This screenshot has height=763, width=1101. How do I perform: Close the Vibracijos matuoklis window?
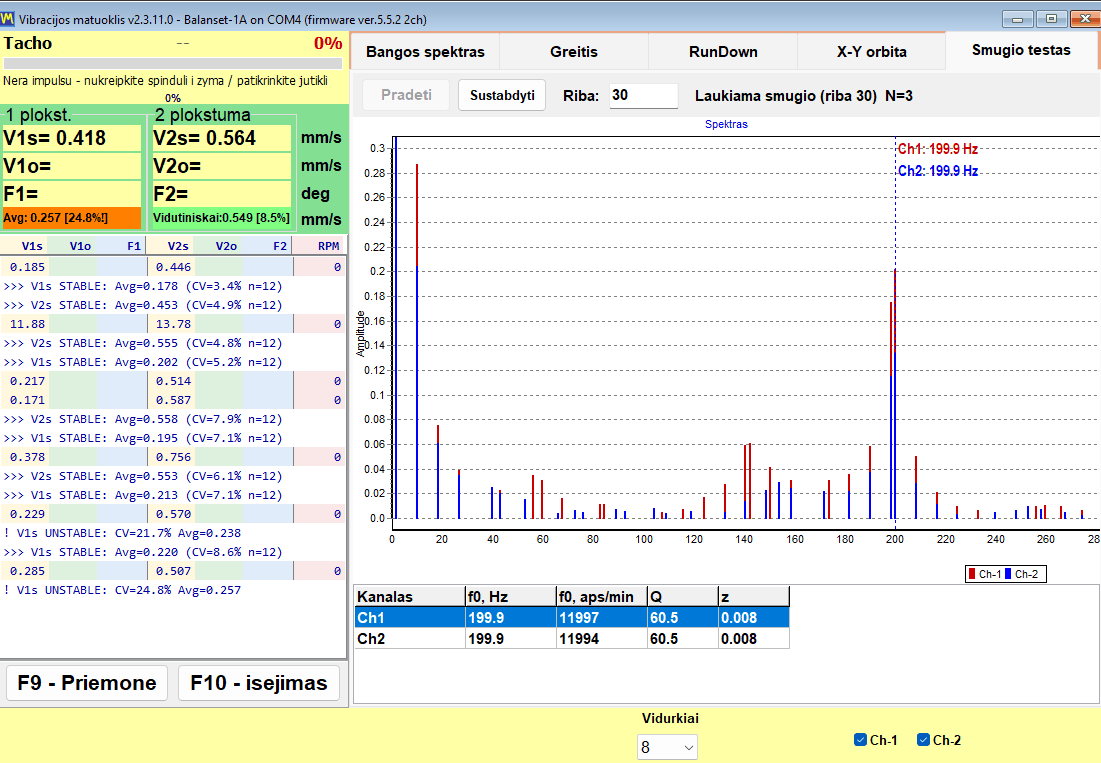pyautogui.click(x=1084, y=19)
